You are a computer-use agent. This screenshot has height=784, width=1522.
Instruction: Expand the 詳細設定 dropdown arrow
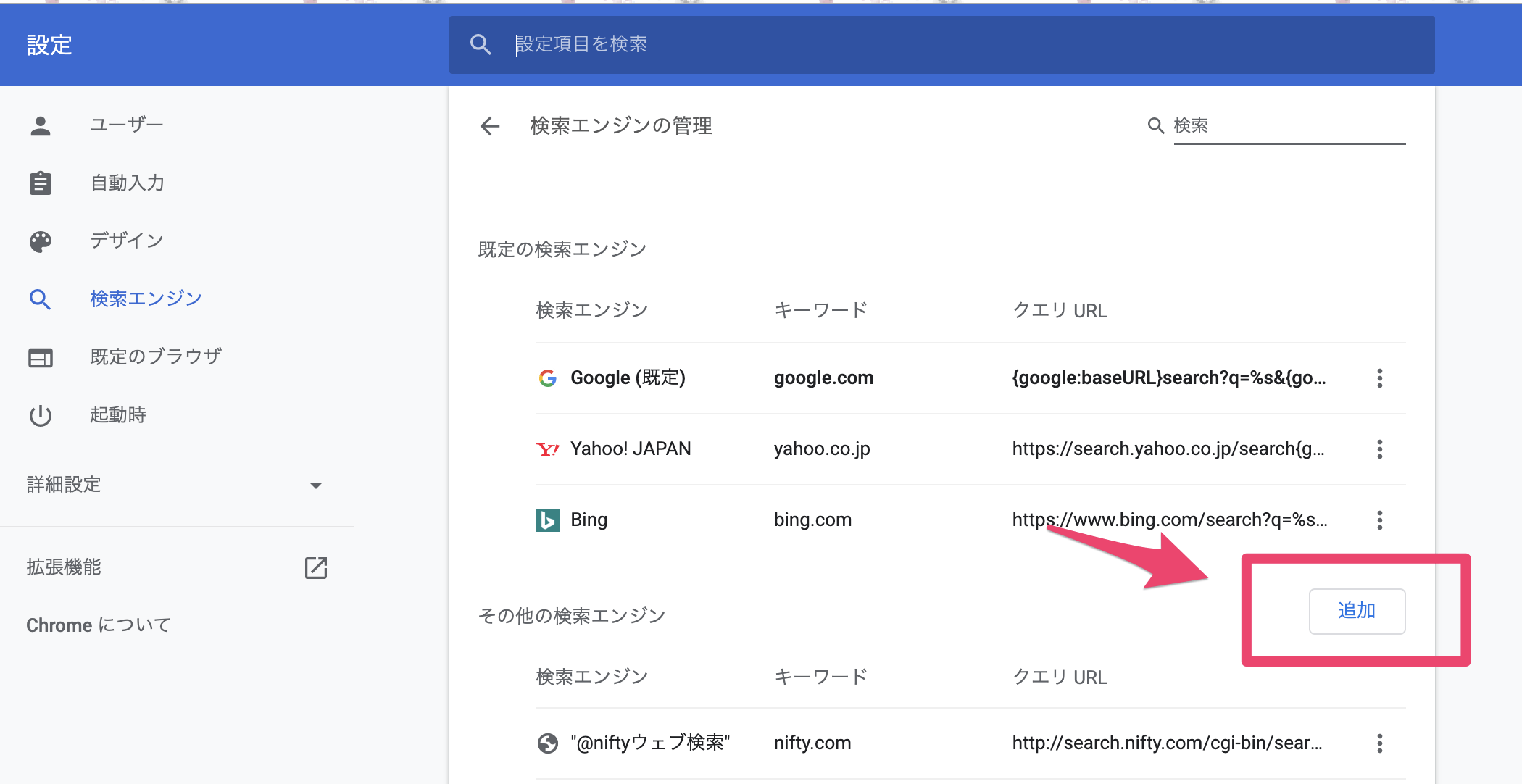click(x=316, y=485)
